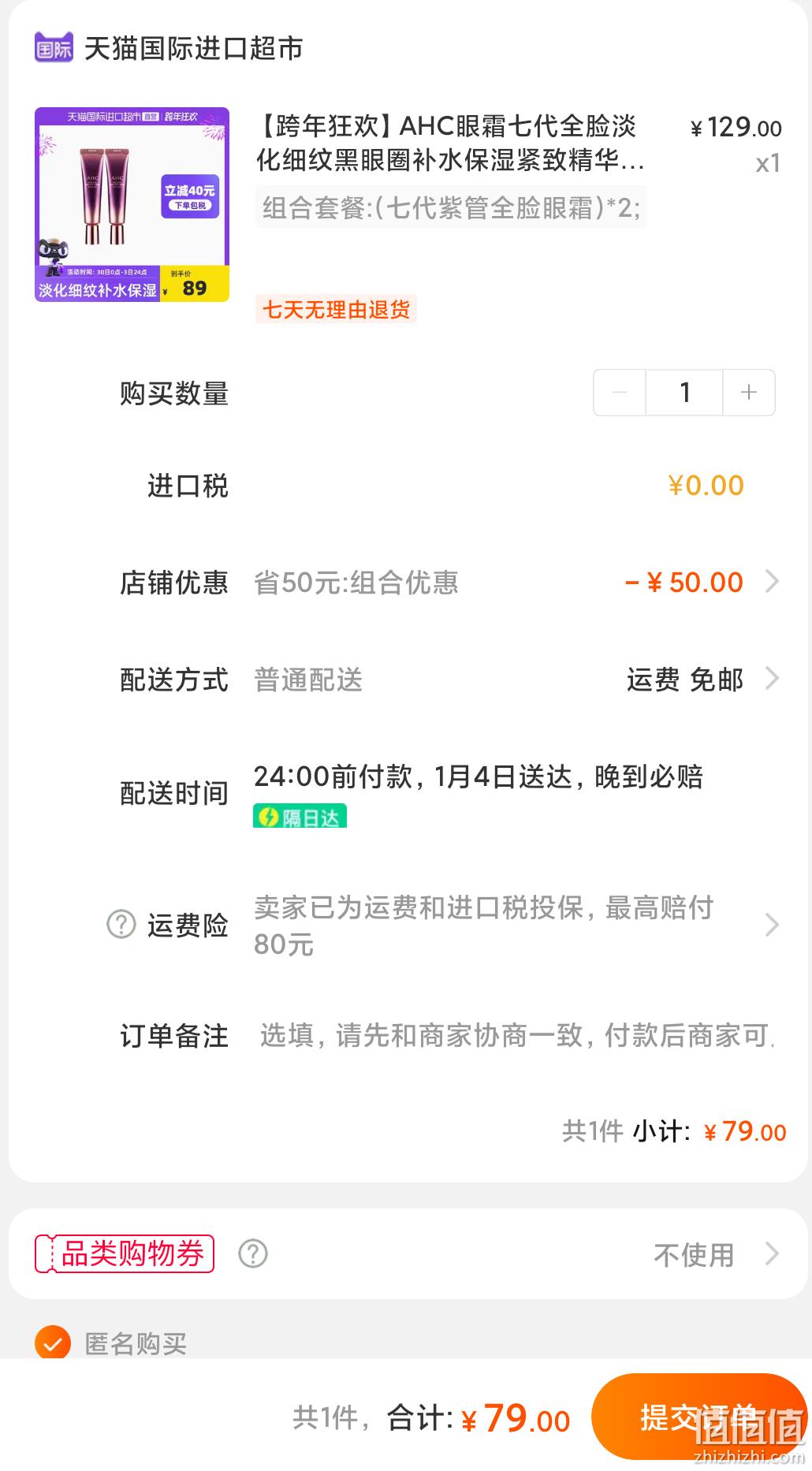Tap the 订单备注 order note field
The width and height of the screenshot is (812, 1471).
click(516, 1035)
